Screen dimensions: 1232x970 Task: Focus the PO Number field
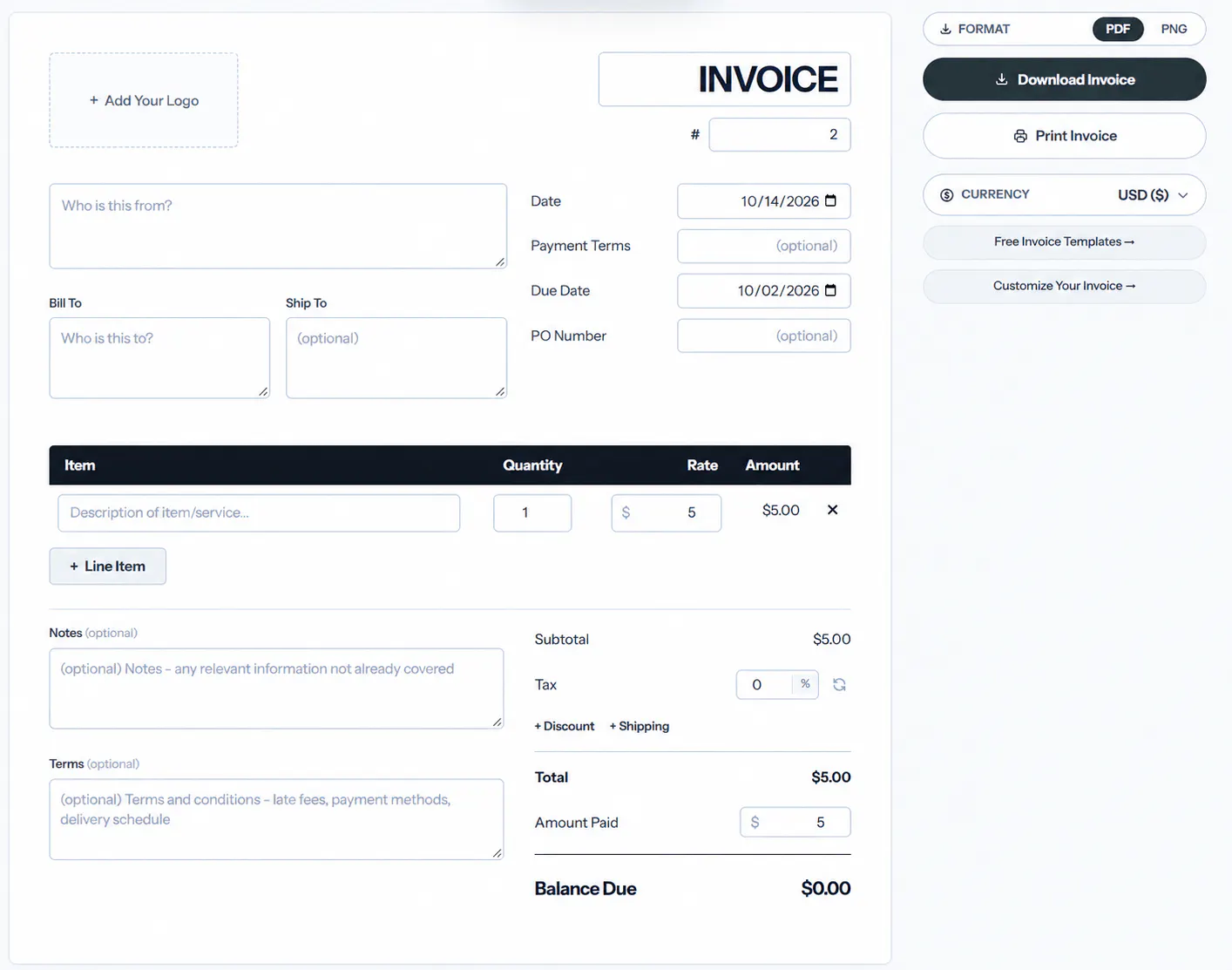pos(764,336)
